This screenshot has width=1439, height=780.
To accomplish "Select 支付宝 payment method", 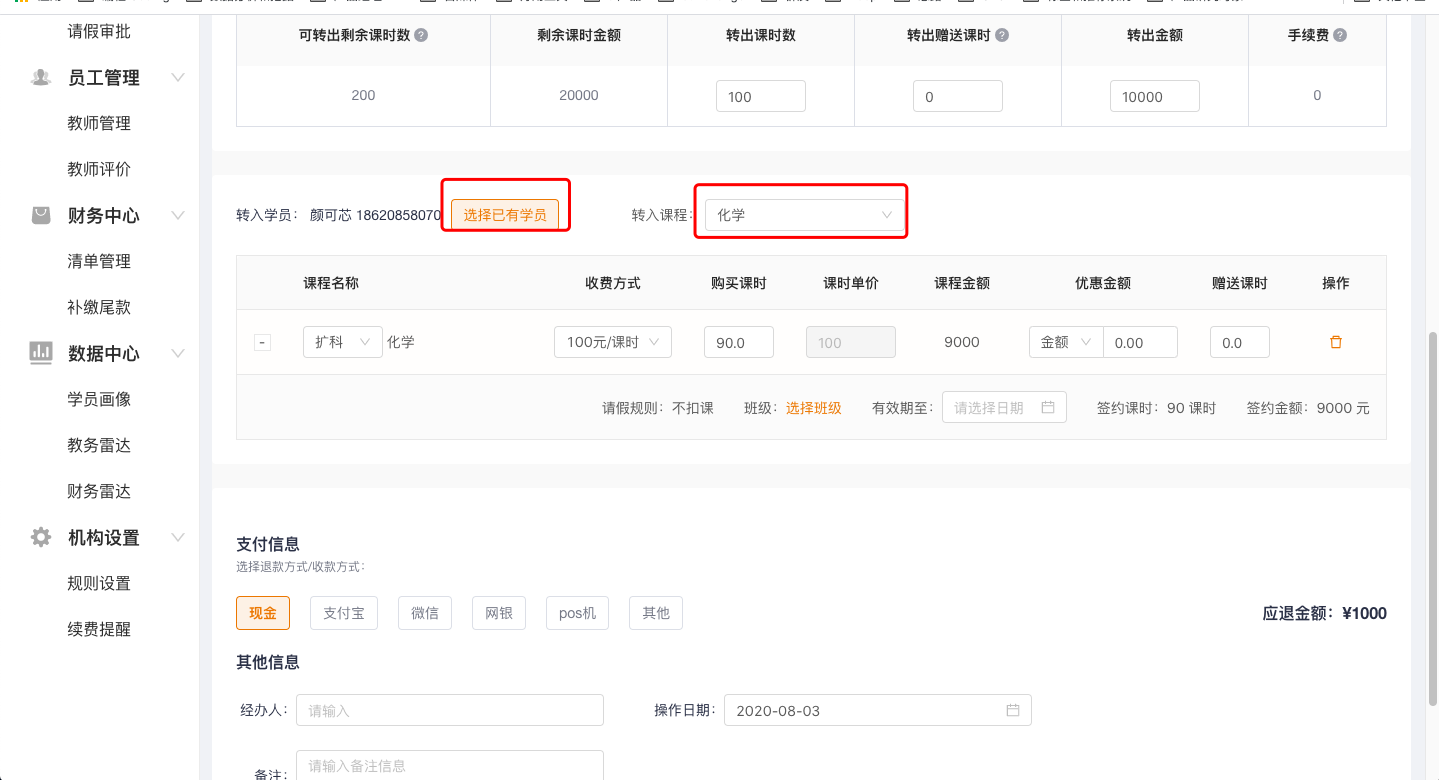I will pyautogui.click(x=344, y=613).
